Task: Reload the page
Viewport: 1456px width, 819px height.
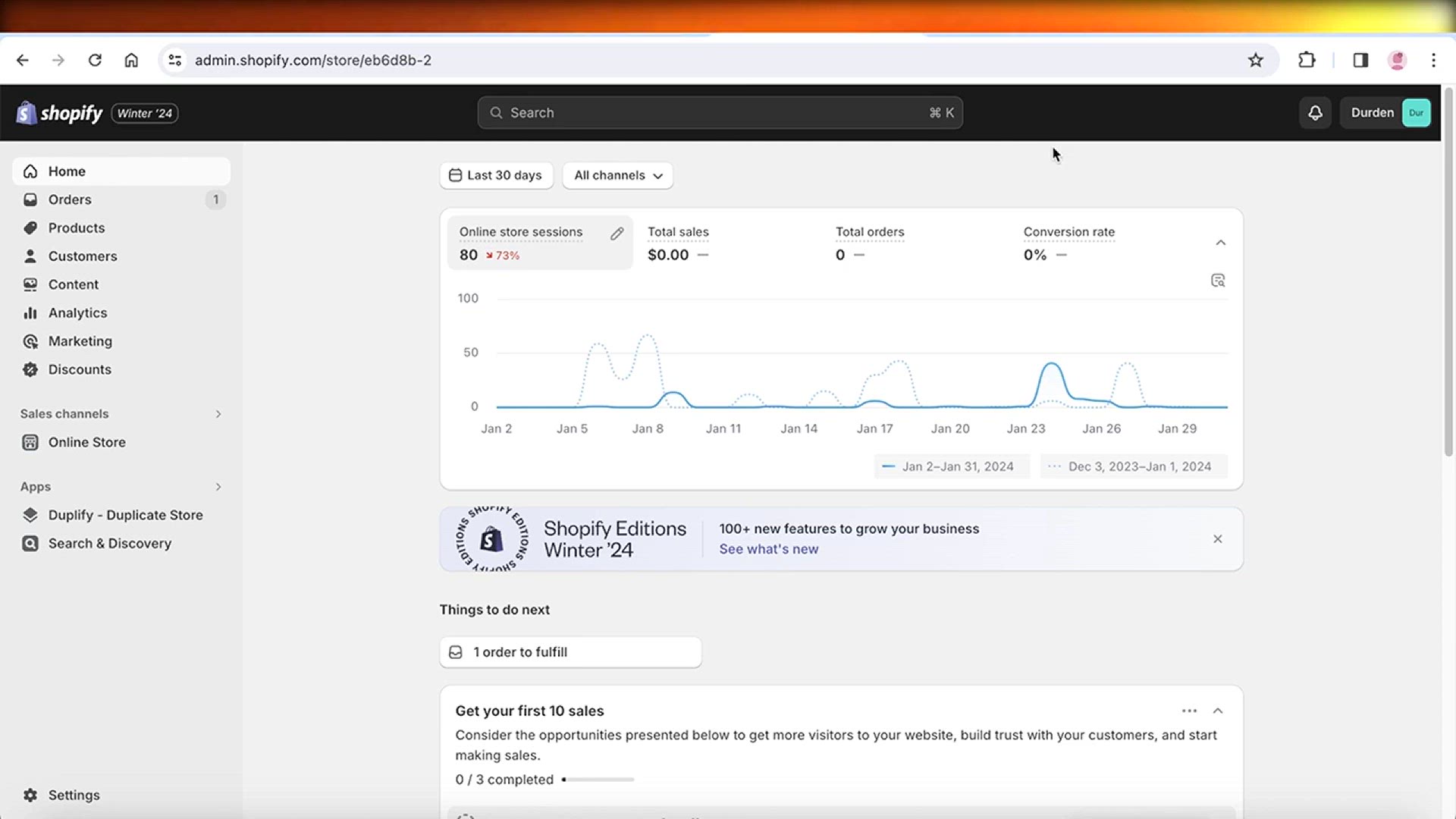Action: click(x=95, y=60)
